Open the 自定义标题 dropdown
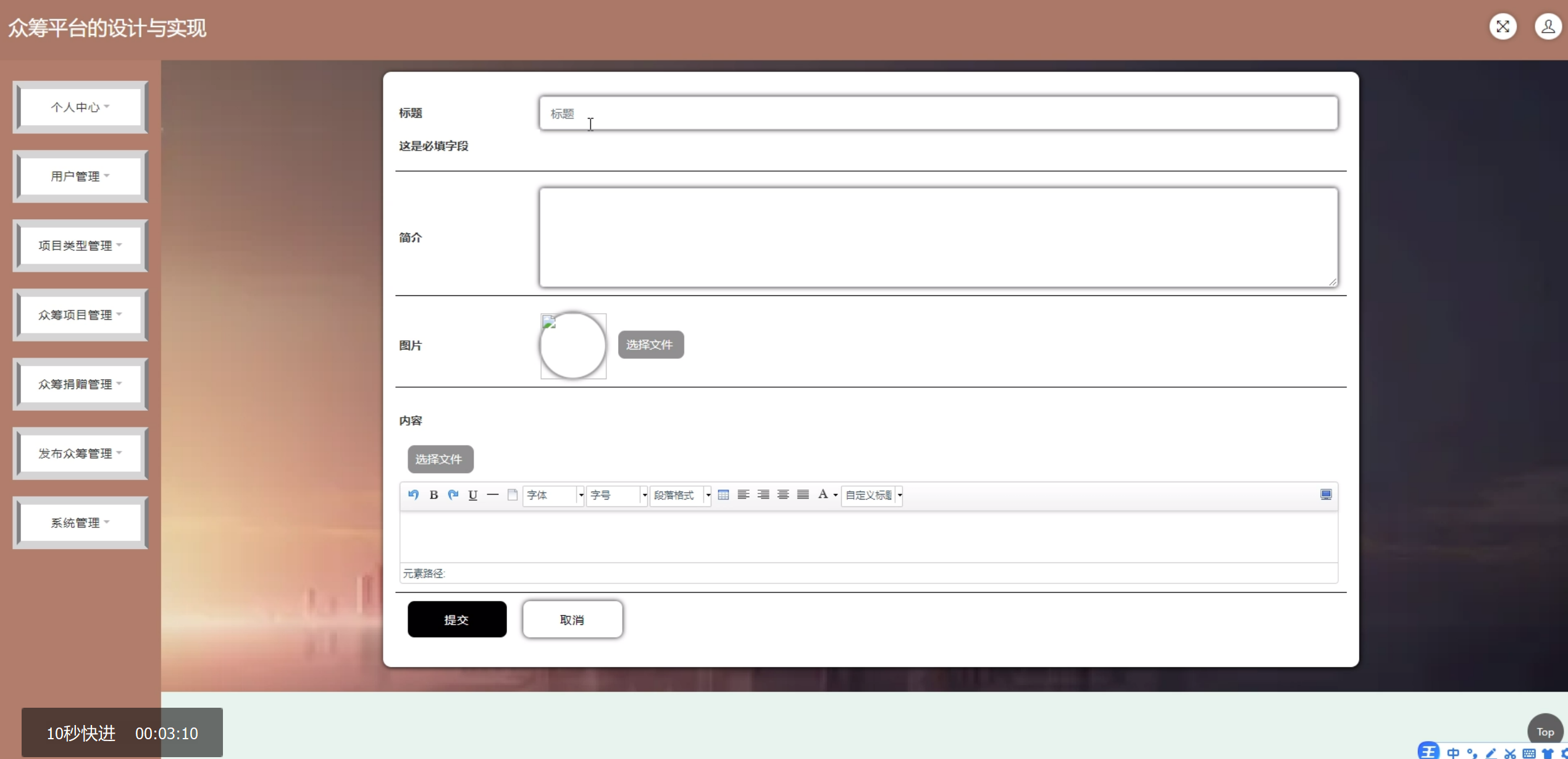Image resolution: width=1568 pixels, height=759 pixels. pyautogui.click(x=872, y=495)
